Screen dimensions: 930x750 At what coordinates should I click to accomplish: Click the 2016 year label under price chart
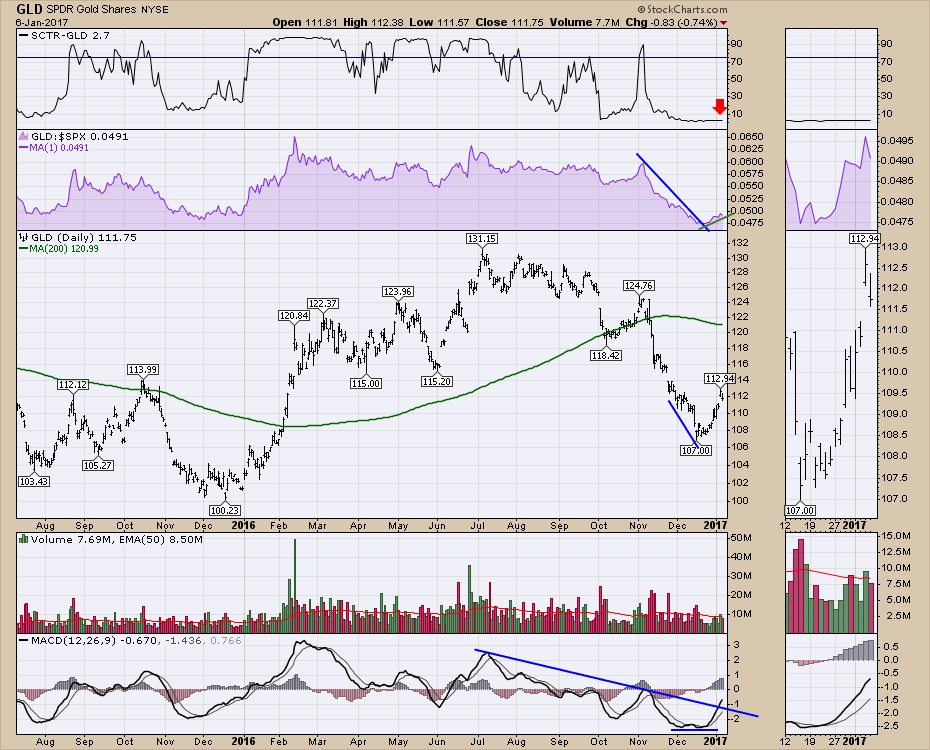[243, 526]
